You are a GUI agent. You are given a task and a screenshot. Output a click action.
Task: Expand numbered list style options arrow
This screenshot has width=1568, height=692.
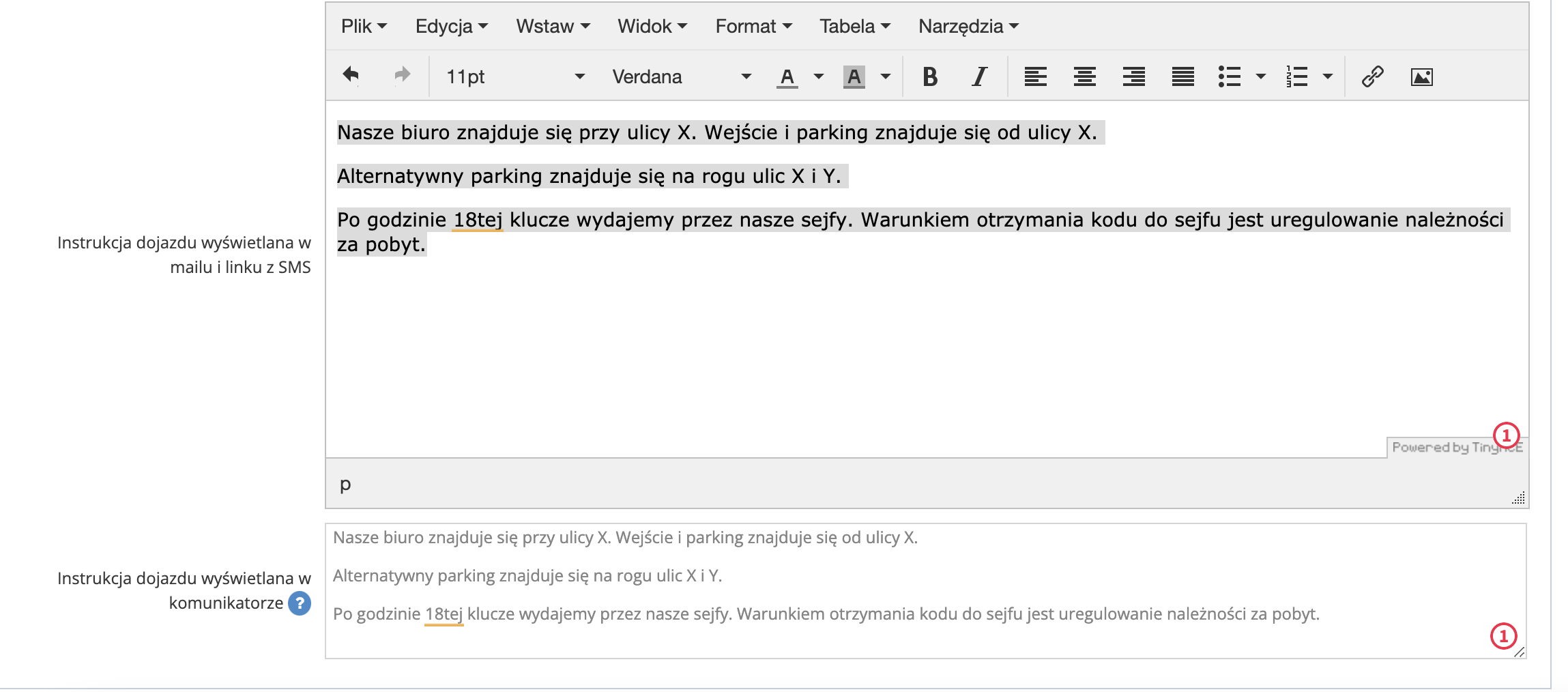point(1327,76)
